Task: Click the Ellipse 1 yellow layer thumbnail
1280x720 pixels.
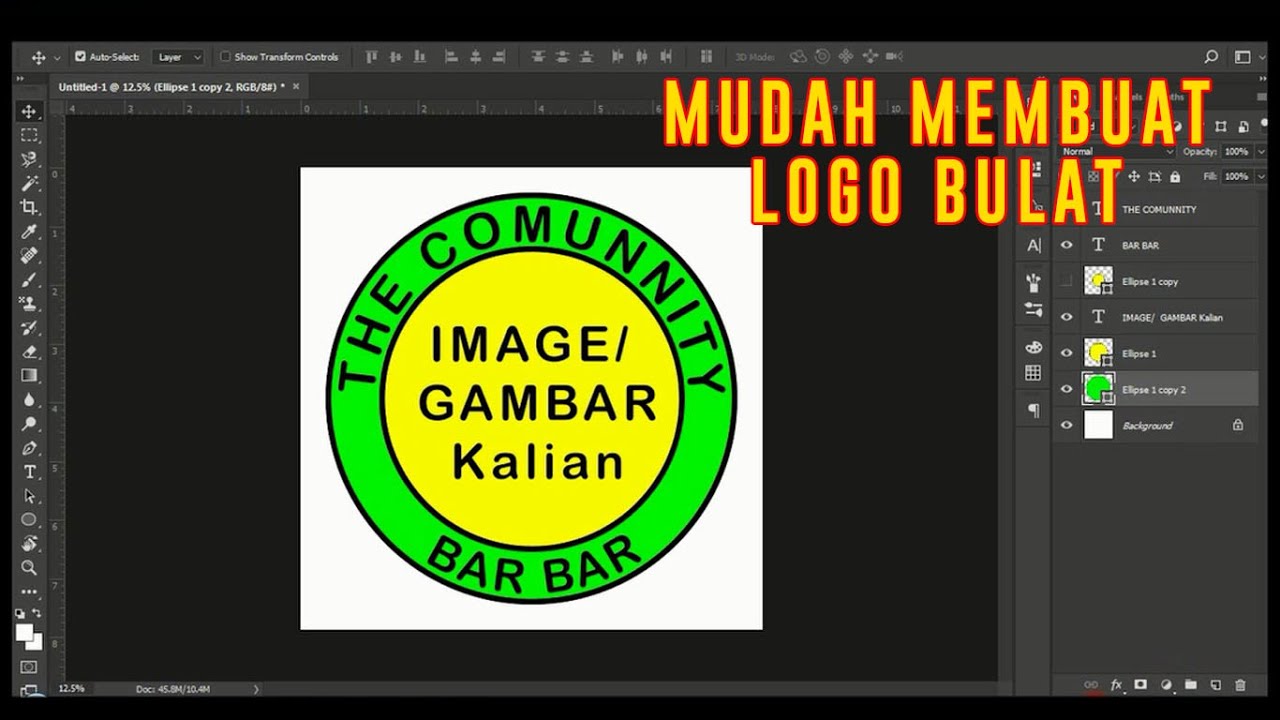Action: point(1099,353)
